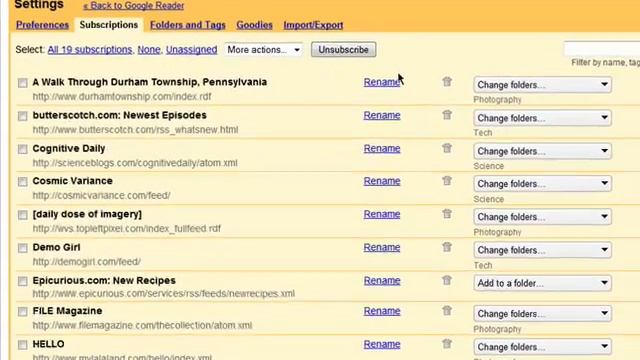Click the None selection link
The height and width of the screenshot is (360, 640).
(x=149, y=49)
